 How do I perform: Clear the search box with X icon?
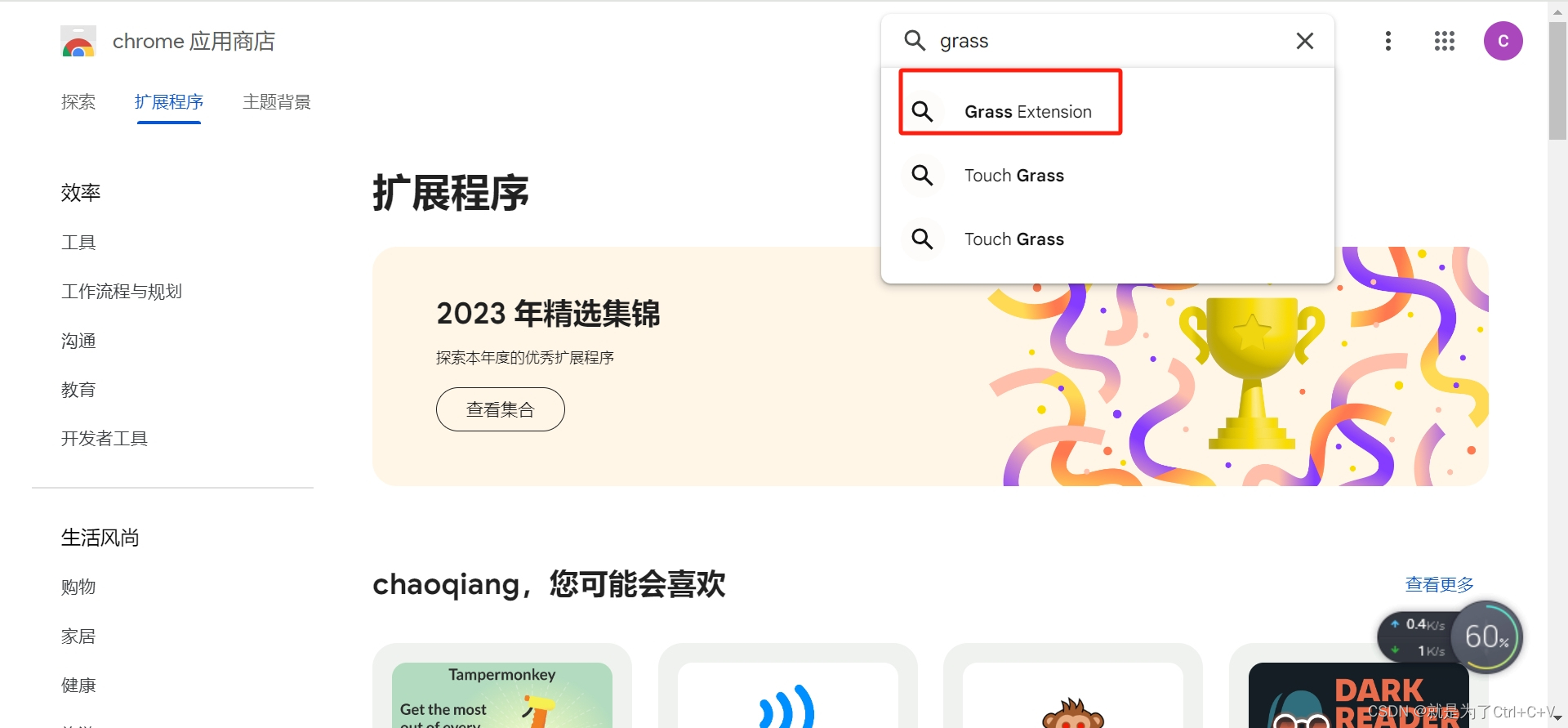1305,41
